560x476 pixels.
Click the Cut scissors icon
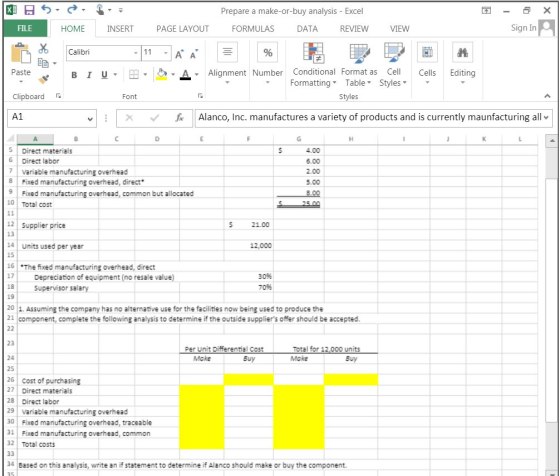[x=44, y=48]
